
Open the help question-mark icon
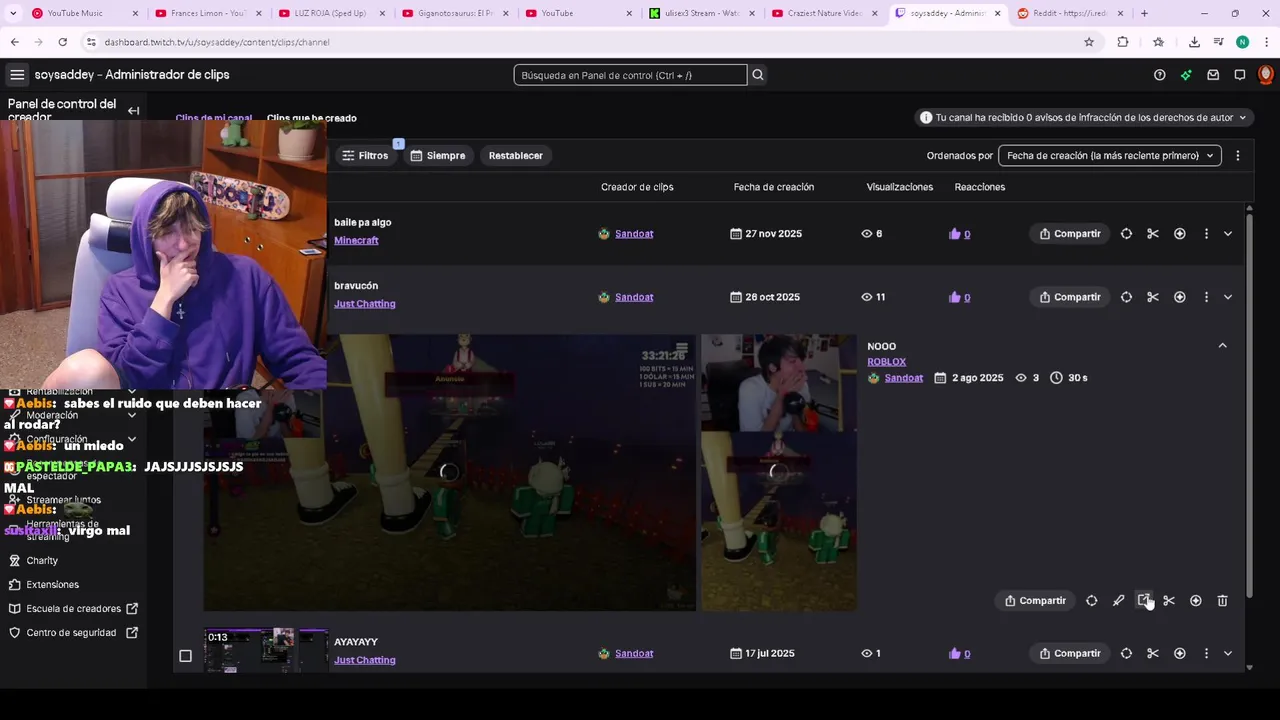(1160, 75)
